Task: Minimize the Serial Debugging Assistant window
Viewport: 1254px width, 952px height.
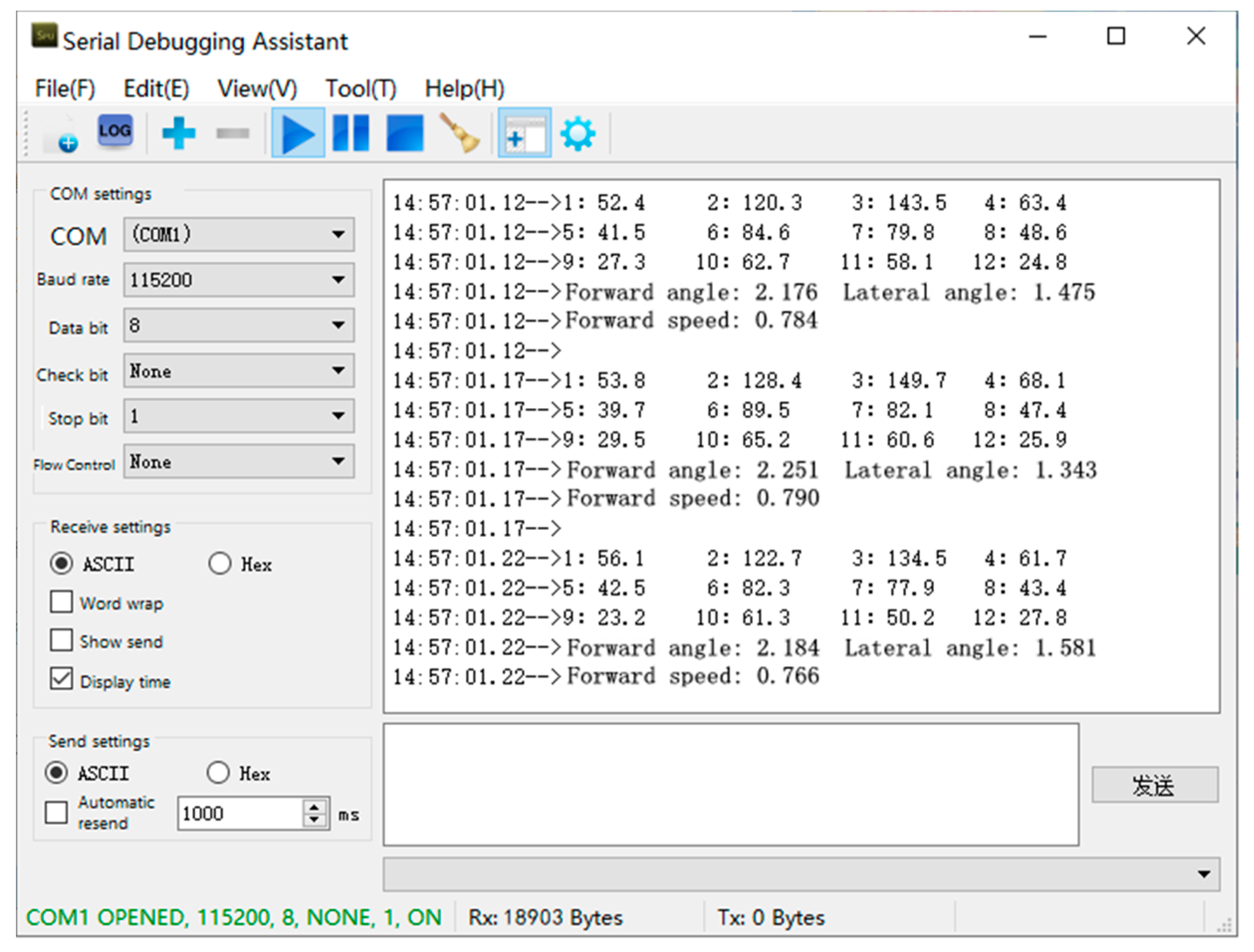Action: pyautogui.click(x=1038, y=37)
